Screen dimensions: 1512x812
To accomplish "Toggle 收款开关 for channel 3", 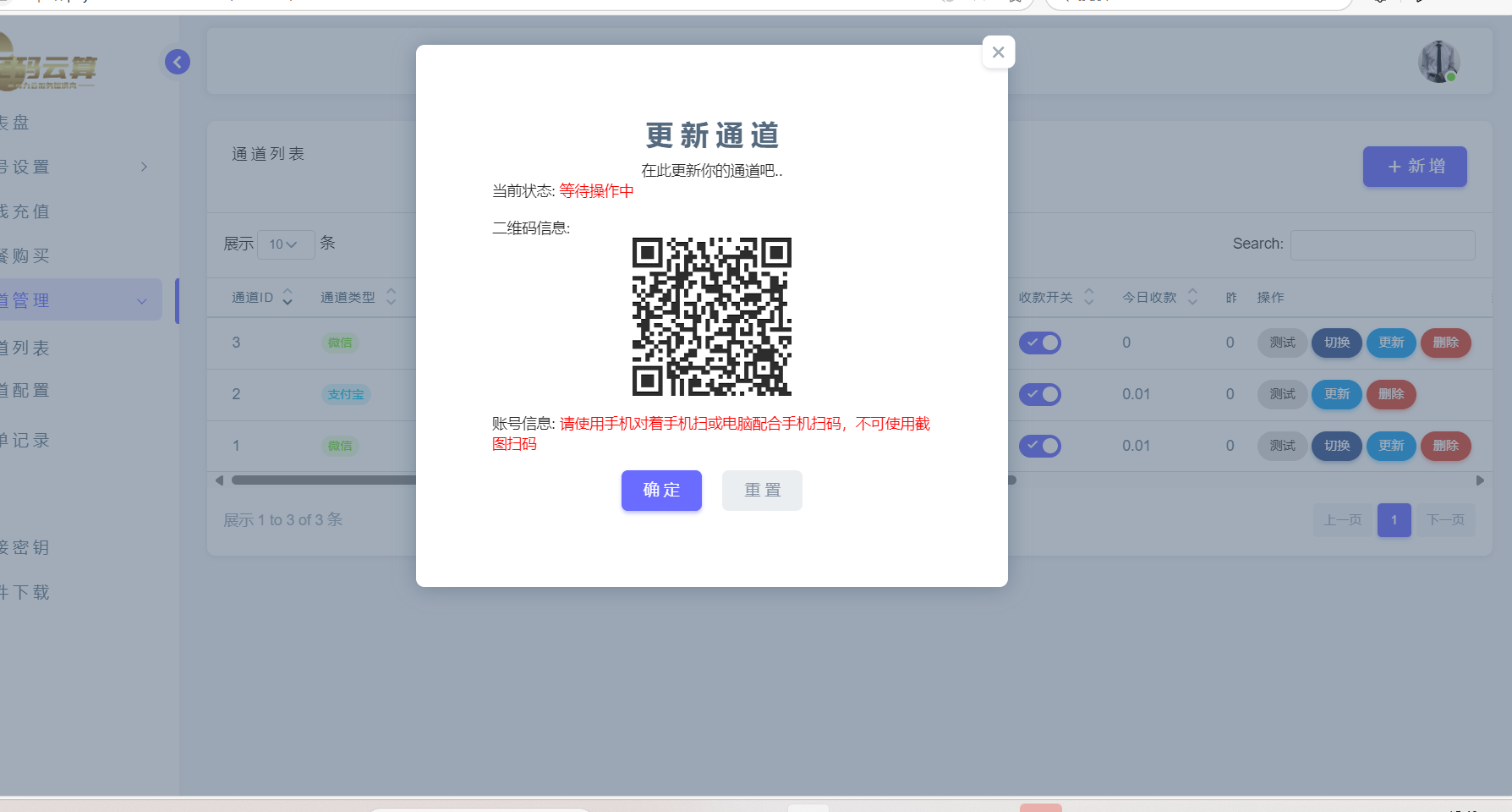I will (x=1040, y=343).
